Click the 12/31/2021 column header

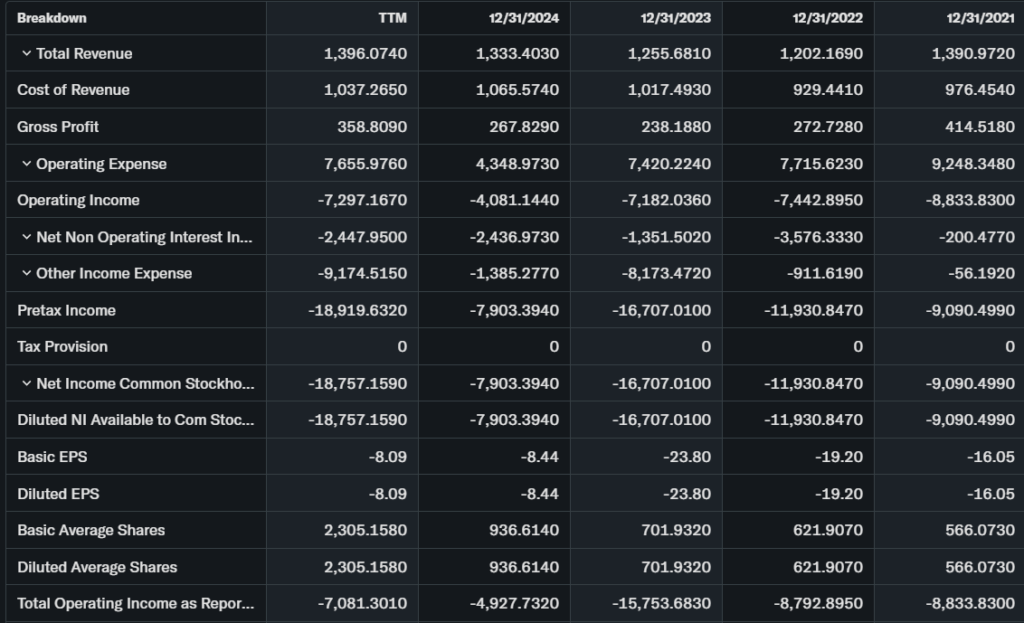tap(980, 18)
